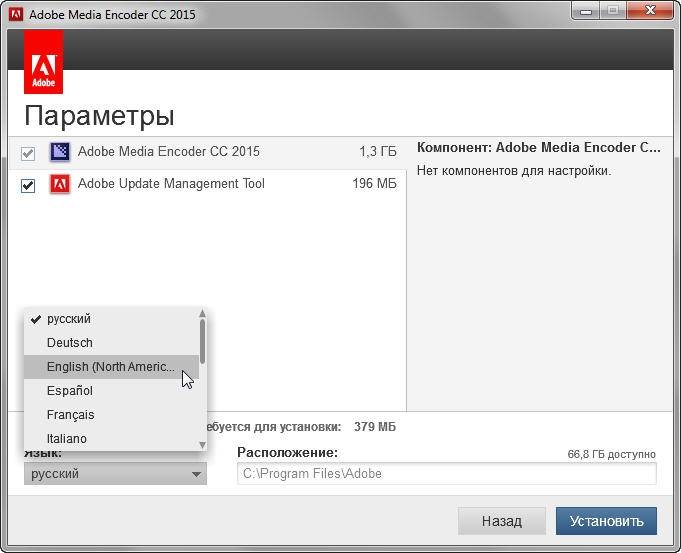Click the Расположение path field

(x=447, y=474)
